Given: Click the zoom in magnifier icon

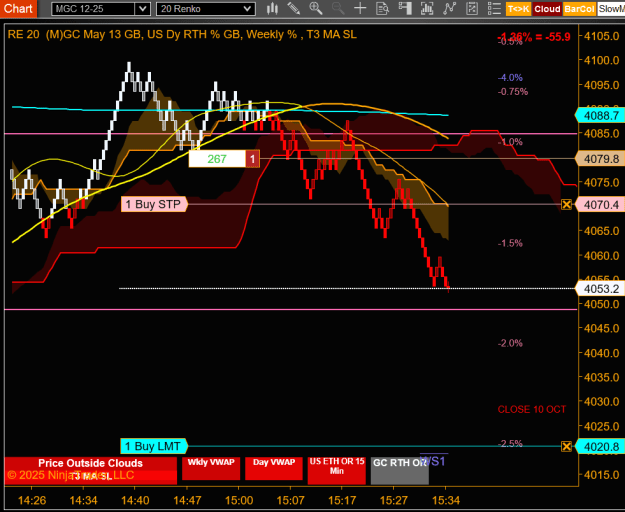Looking at the screenshot, I should click(316, 8).
